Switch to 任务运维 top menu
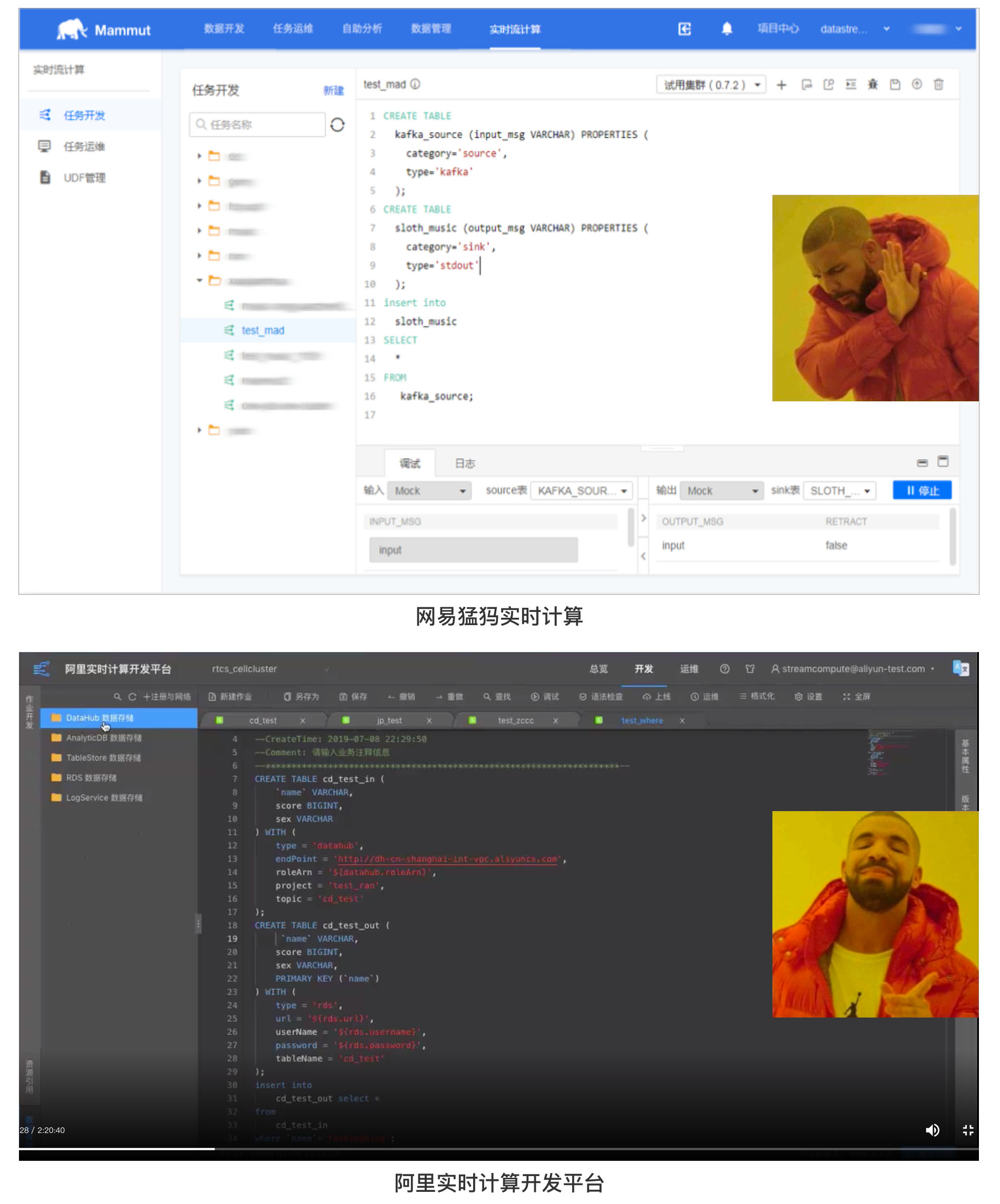The image size is (1000, 1204). point(293,28)
